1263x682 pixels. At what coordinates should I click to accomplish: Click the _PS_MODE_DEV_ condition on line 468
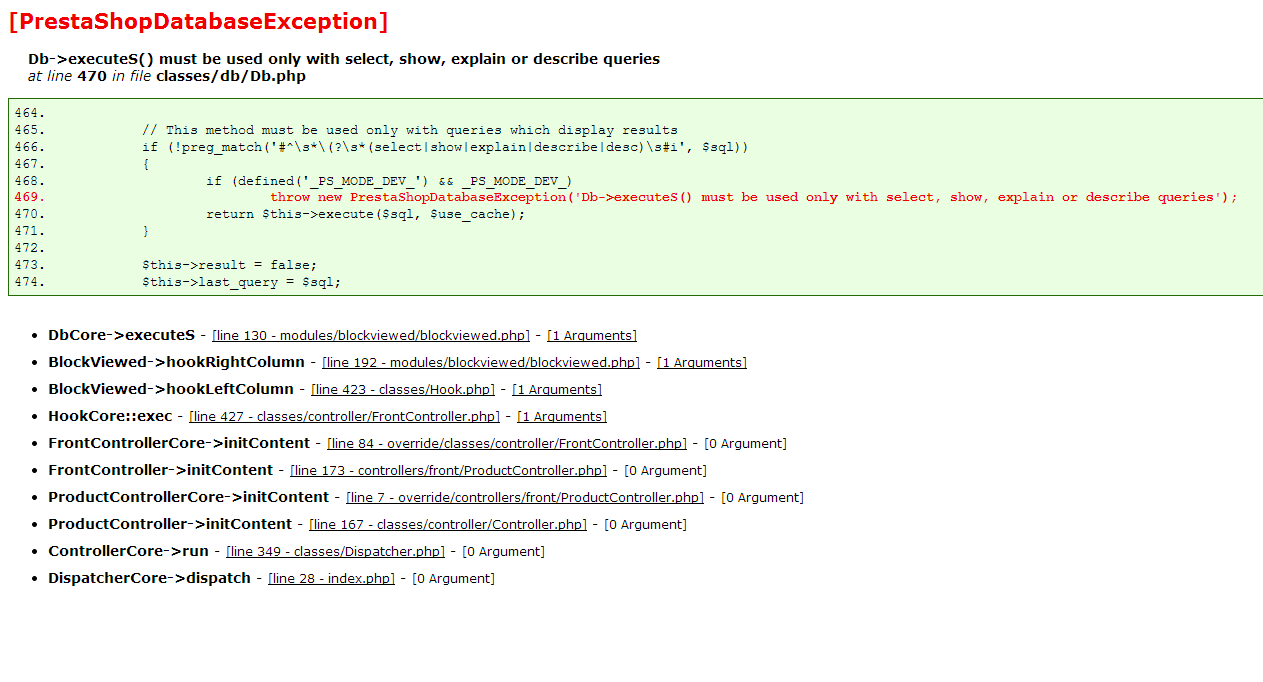[x=389, y=181]
